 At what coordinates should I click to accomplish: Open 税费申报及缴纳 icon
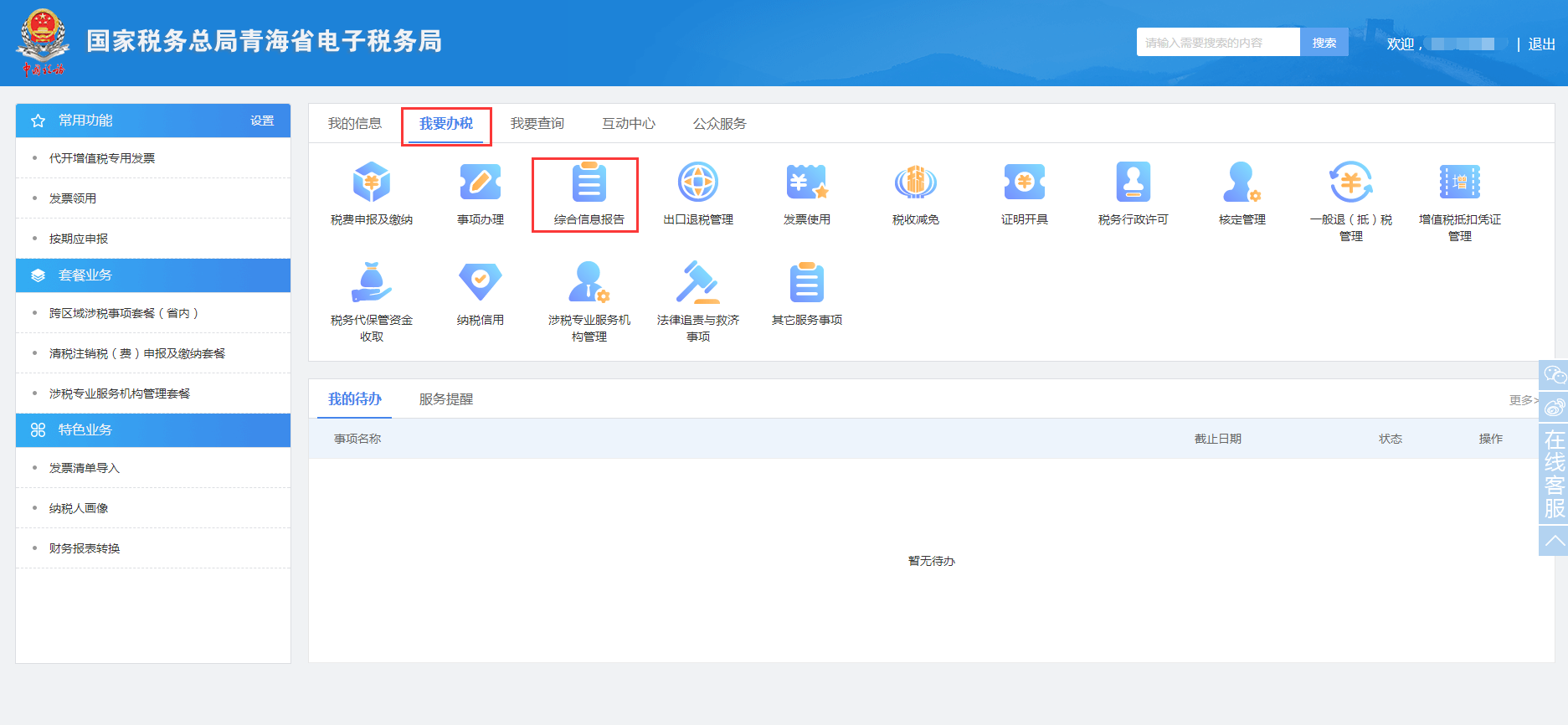pyautogui.click(x=372, y=182)
